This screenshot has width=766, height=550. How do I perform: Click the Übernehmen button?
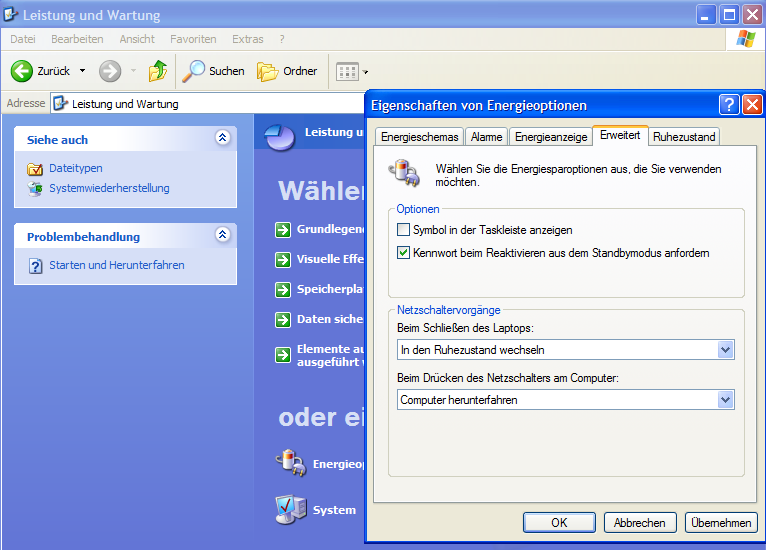(721, 522)
